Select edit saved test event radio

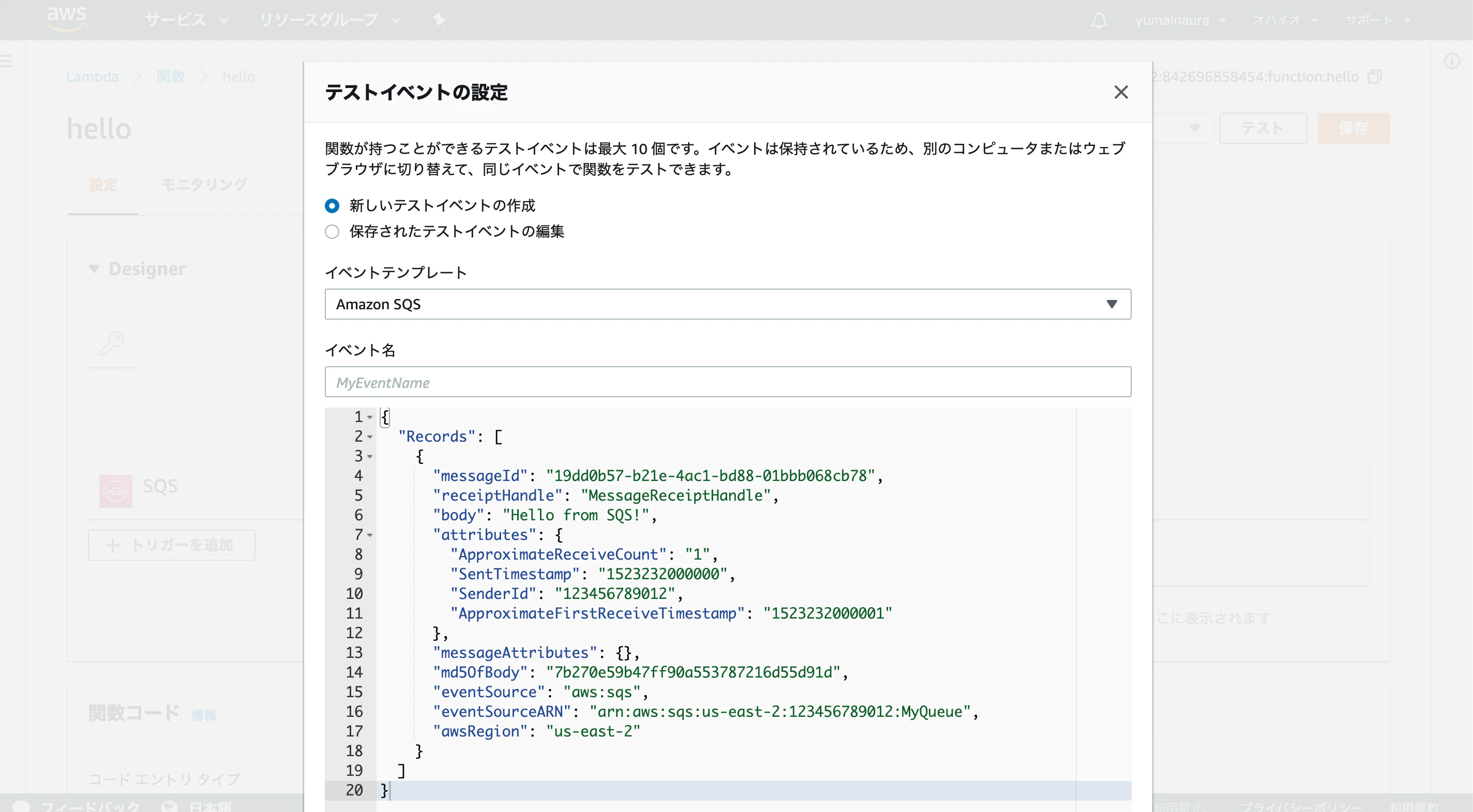(x=332, y=232)
